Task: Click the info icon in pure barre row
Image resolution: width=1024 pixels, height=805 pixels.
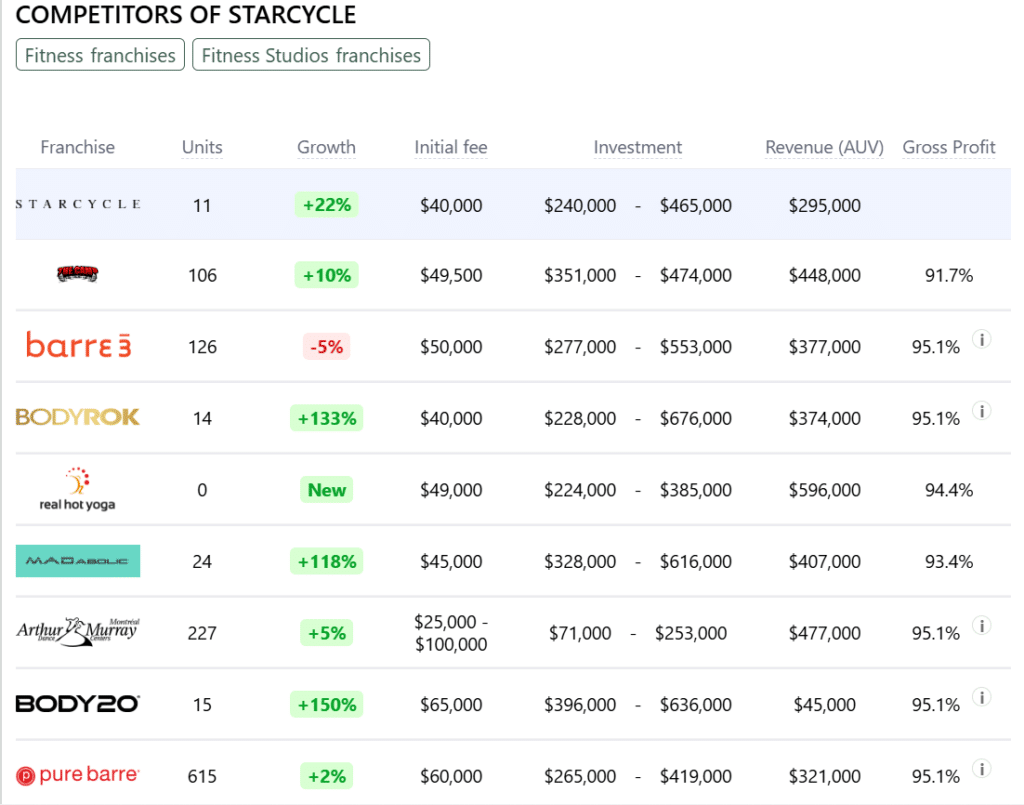Action: (982, 768)
